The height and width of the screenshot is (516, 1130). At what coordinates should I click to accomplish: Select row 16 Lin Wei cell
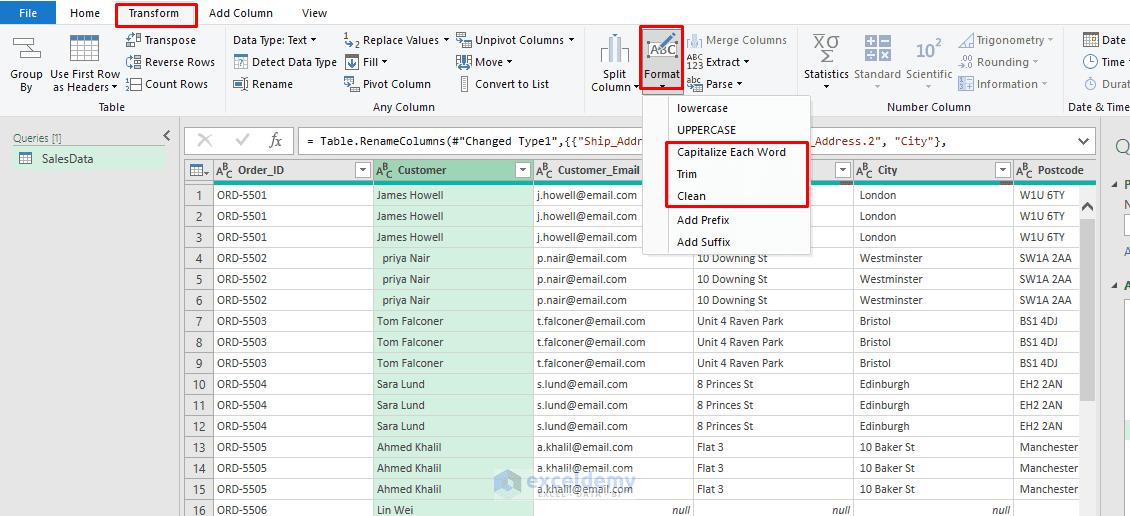(x=453, y=510)
